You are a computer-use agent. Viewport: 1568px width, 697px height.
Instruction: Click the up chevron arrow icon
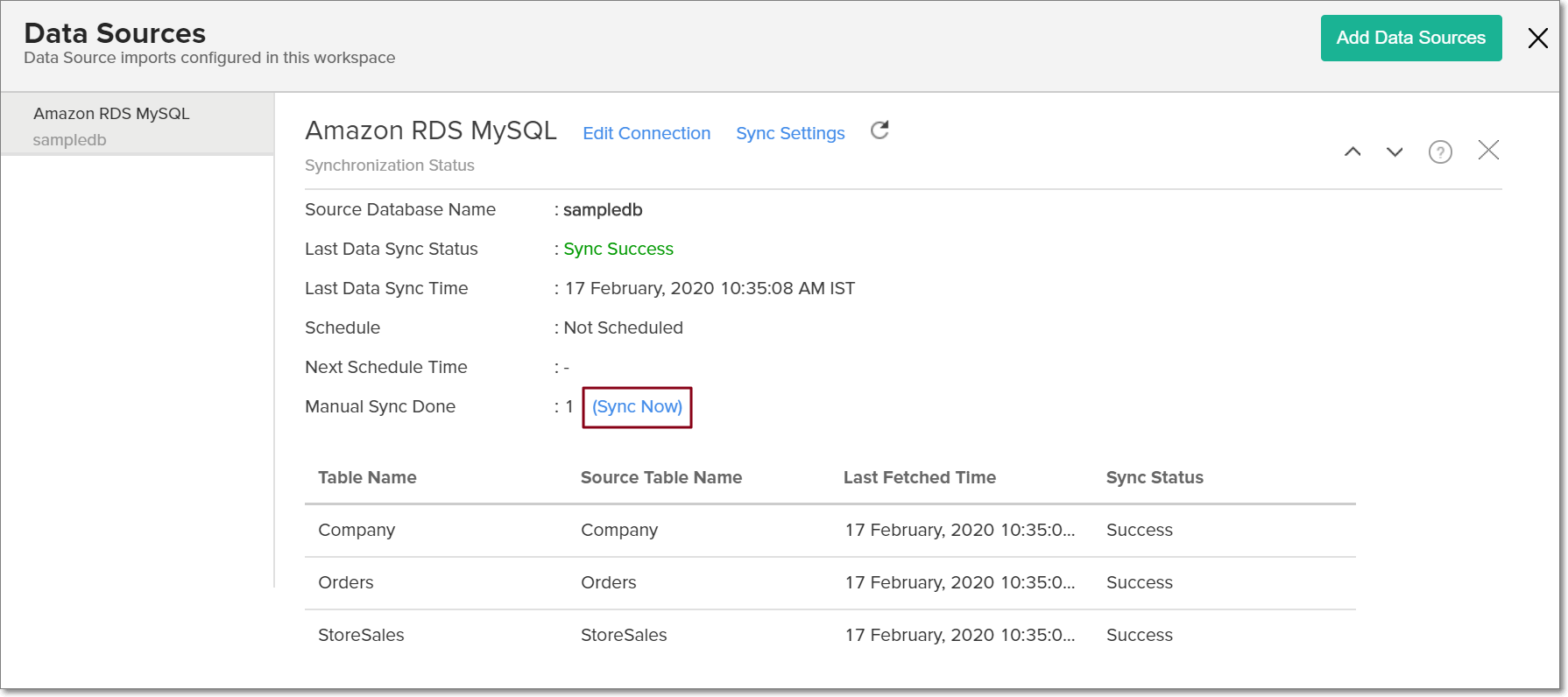(x=1353, y=151)
